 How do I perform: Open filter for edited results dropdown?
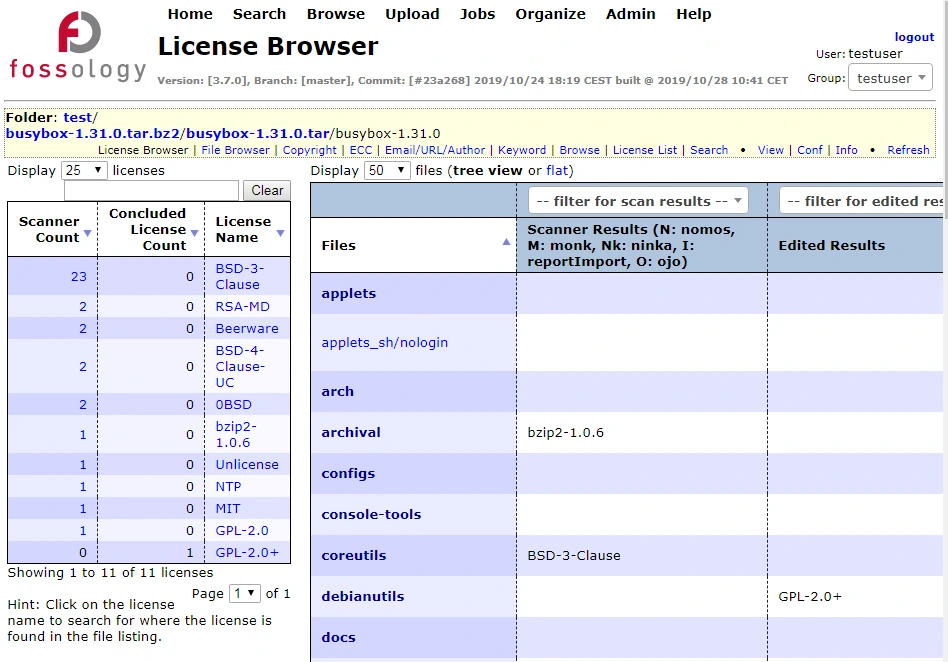(862, 201)
